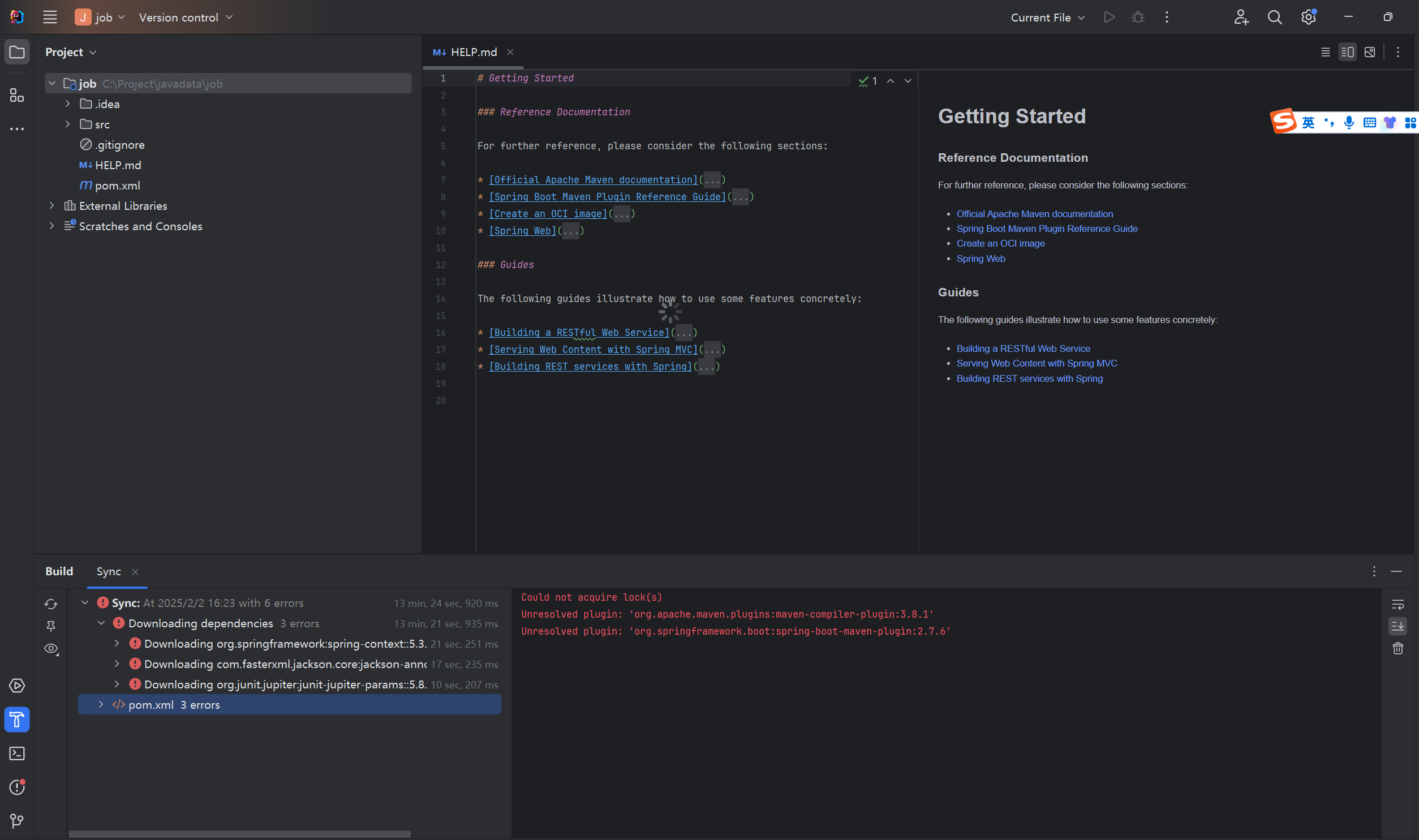Open Serving Web Content with Spring MVC link
Screen dimensions: 1419x840
pos(1037,363)
